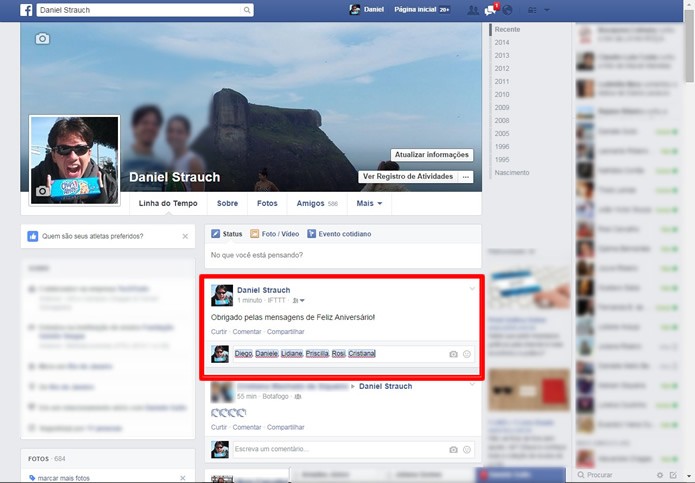
Task: Jump to 2008 in timeline navigator
Action: [502, 121]
